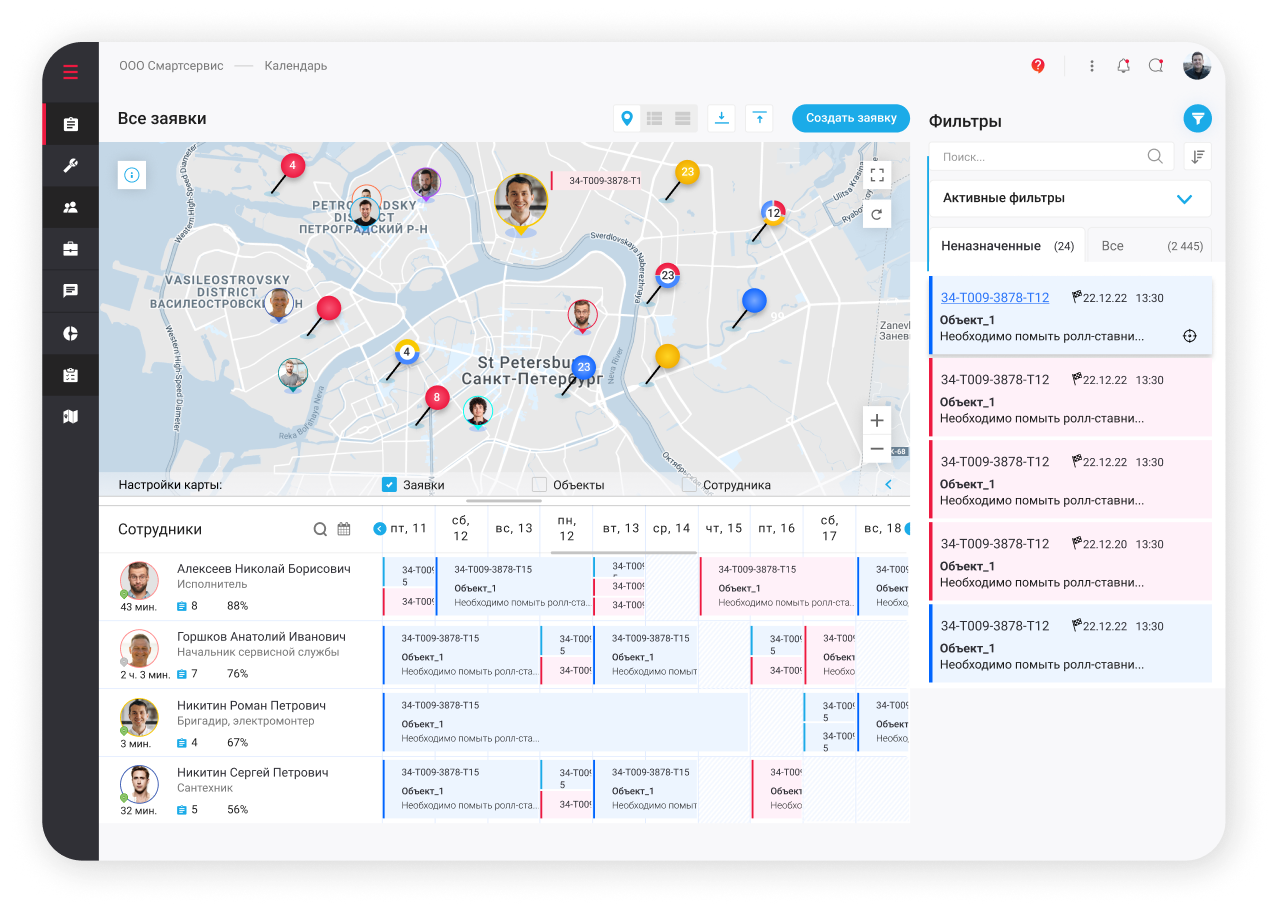Locate first request with crosshair icon

click(1189, 336)
